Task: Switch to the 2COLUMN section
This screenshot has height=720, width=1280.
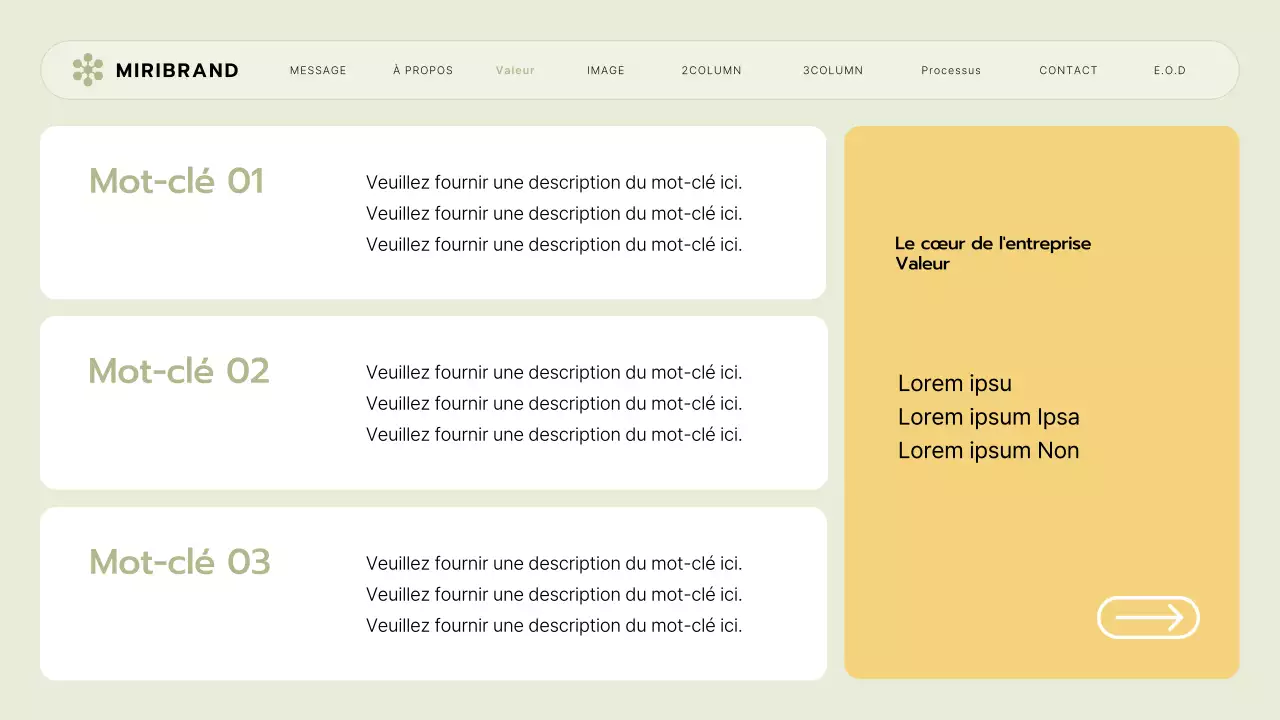Action: pyautogui.click(x=711, y=70)
